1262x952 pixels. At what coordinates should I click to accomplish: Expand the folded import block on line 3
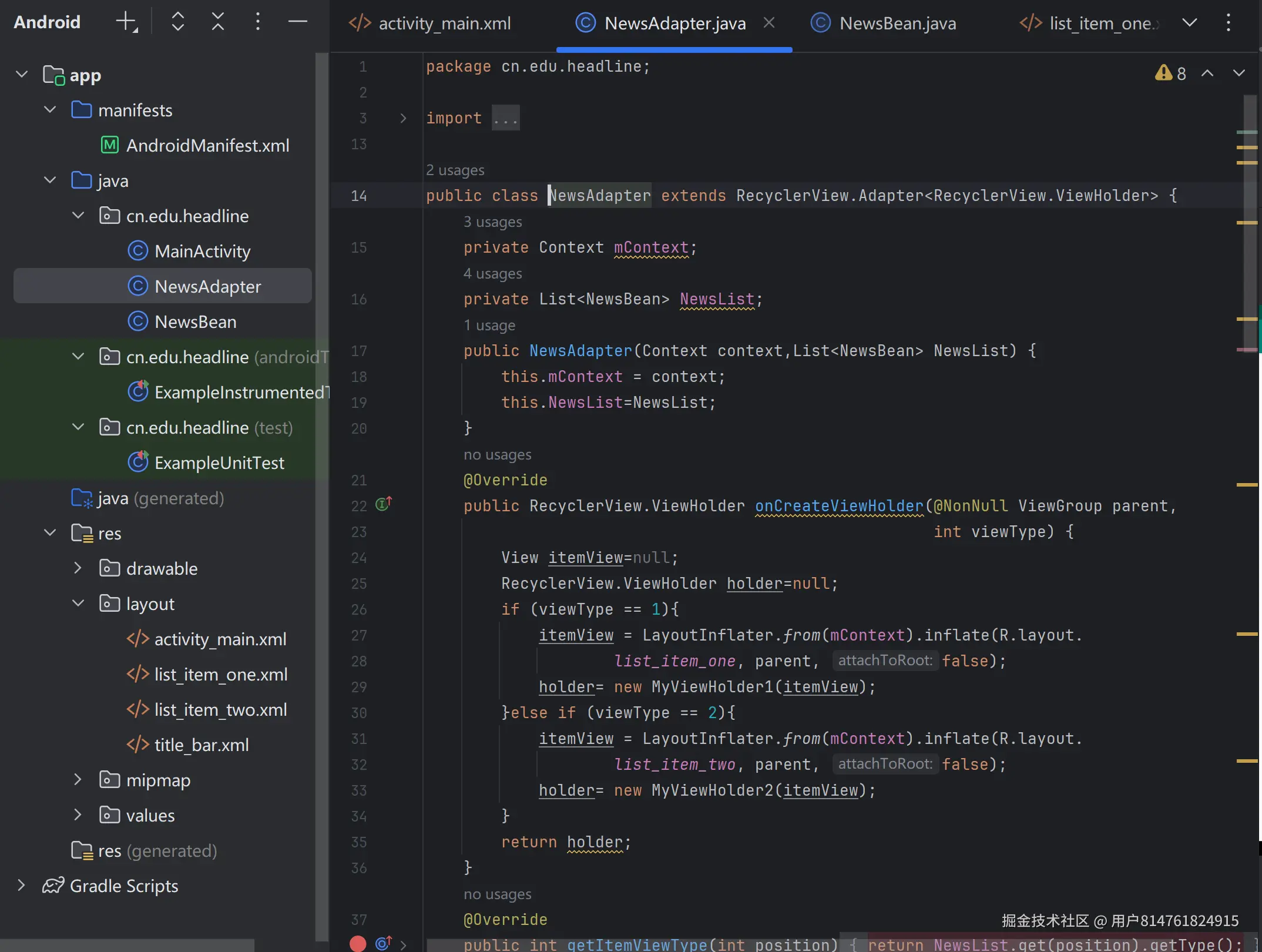tap(403, 118)
